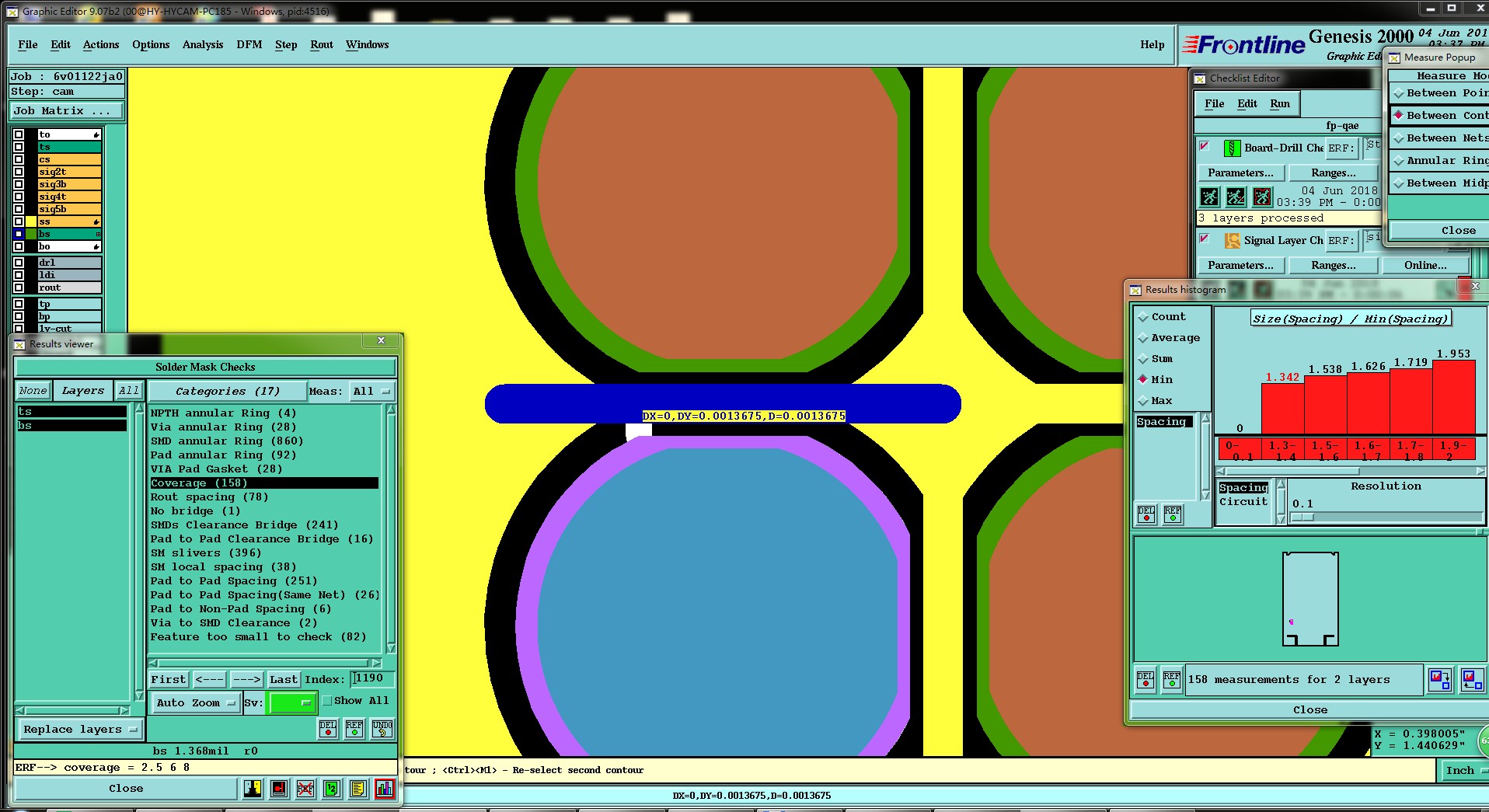Image resolution: width=1489 pixels, height=812 pixels.
Task: Click the 1.3-1.4 histogram range cell
Action: click(1282, 450)
